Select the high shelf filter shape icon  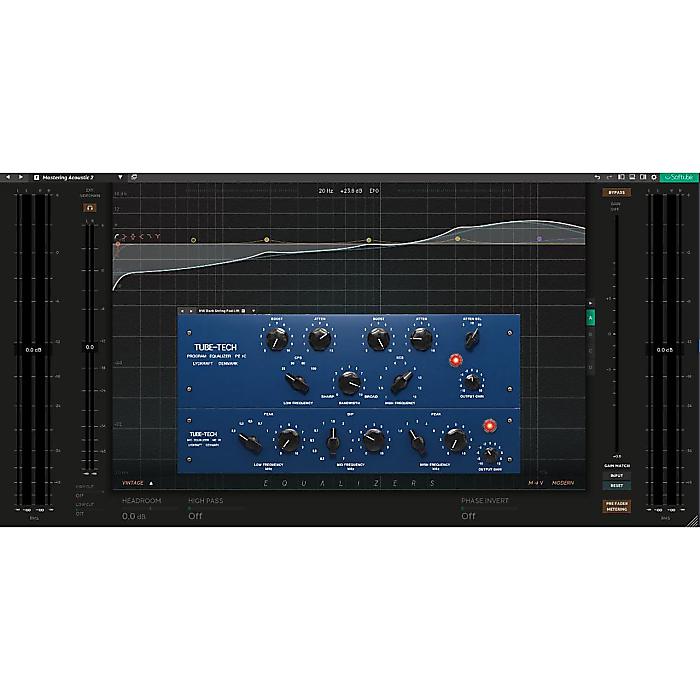pyautogui.click(x=141, y=237)
